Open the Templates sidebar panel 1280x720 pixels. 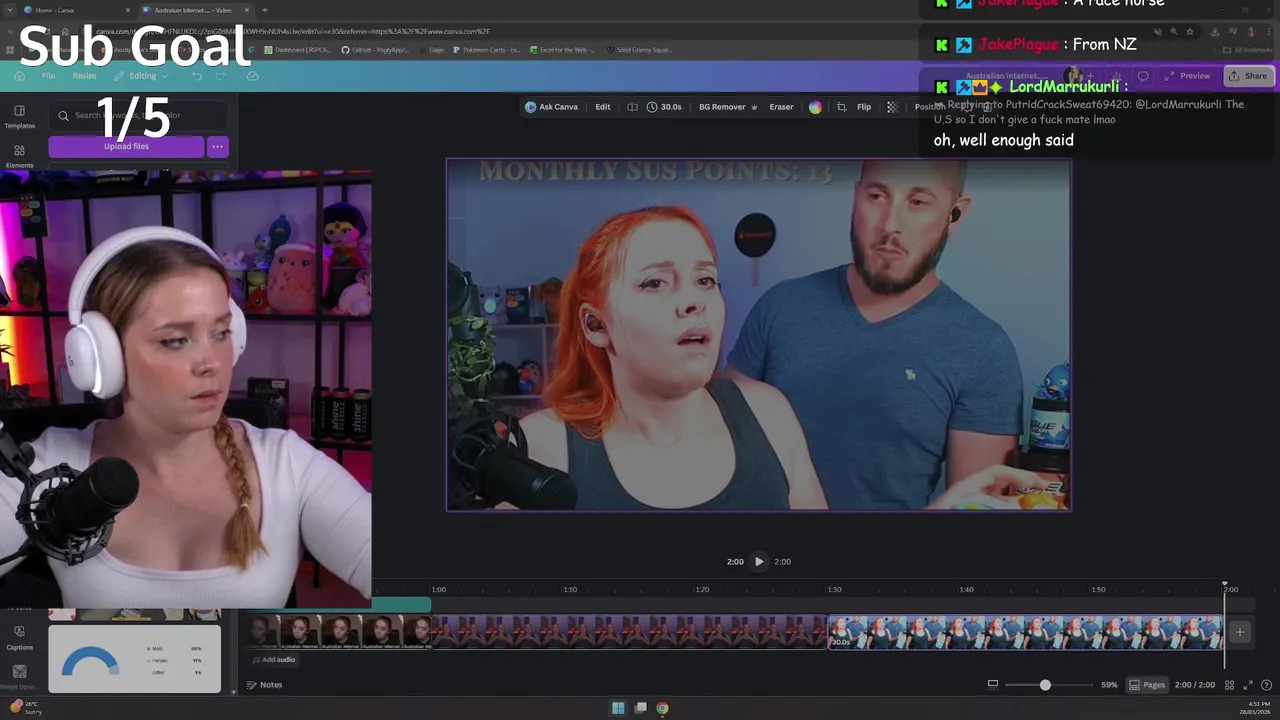click(x=19, y=116)
